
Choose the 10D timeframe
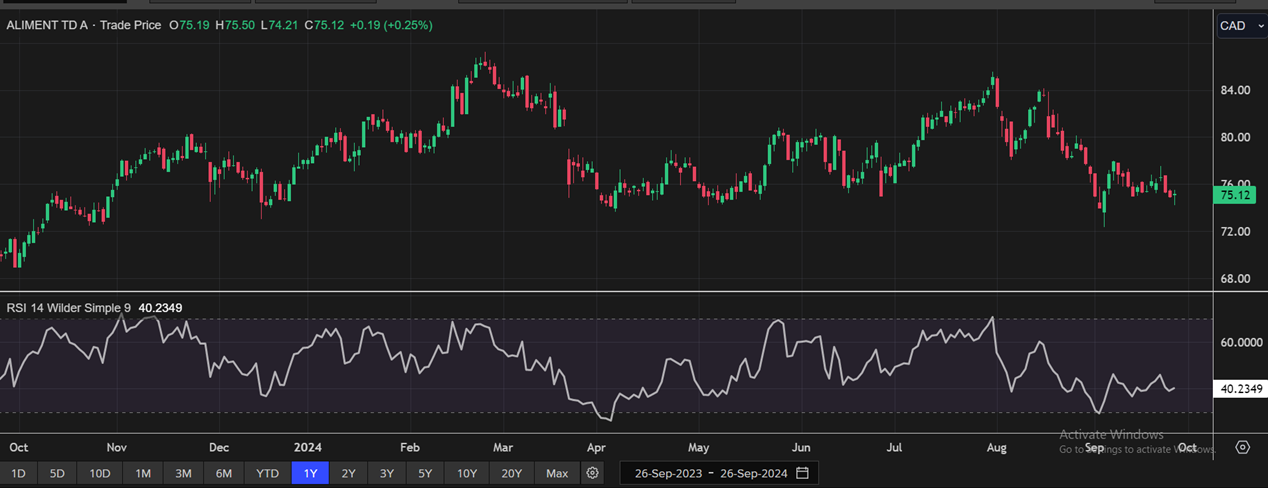pos(99,473)
